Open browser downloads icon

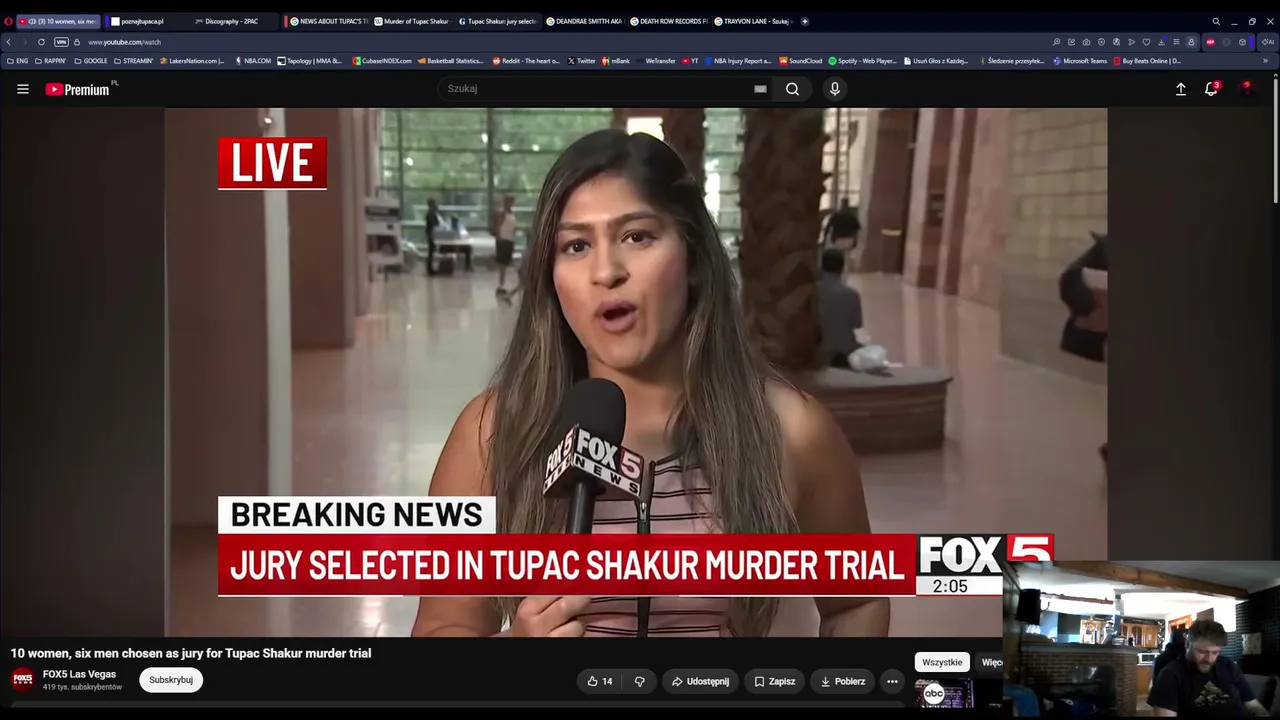coord(1161,42)
